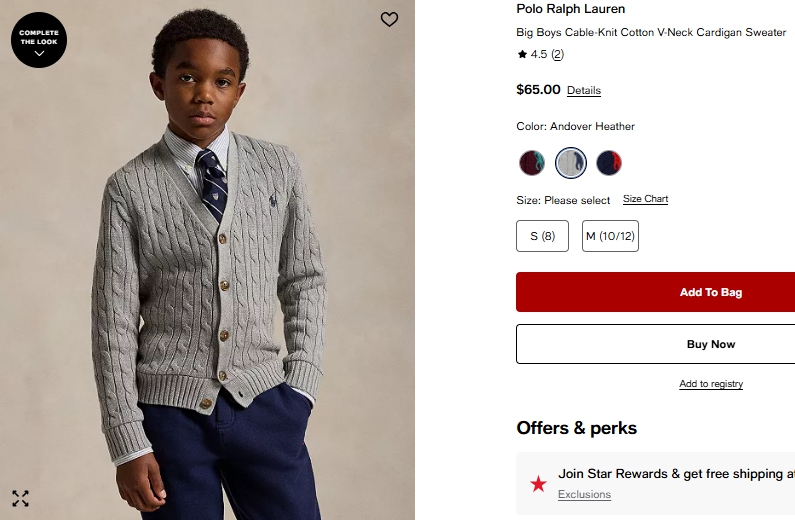Favorite the cardigan with the heart icon

tap(389, 19)
